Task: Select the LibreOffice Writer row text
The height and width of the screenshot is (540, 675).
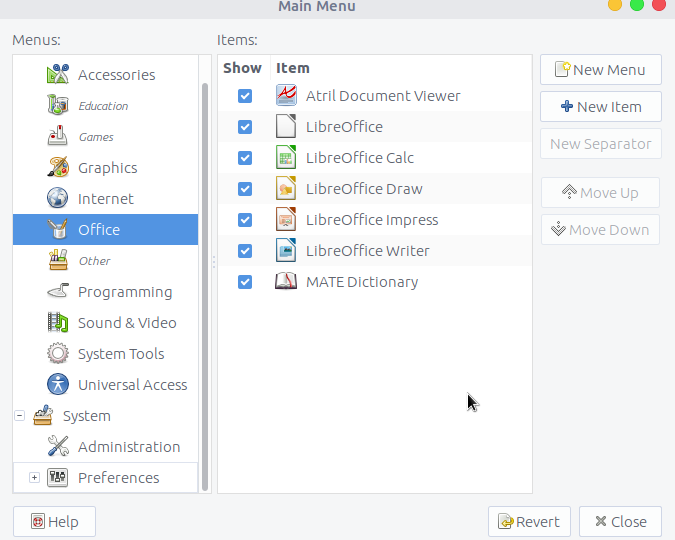Action: click(368, 251)
